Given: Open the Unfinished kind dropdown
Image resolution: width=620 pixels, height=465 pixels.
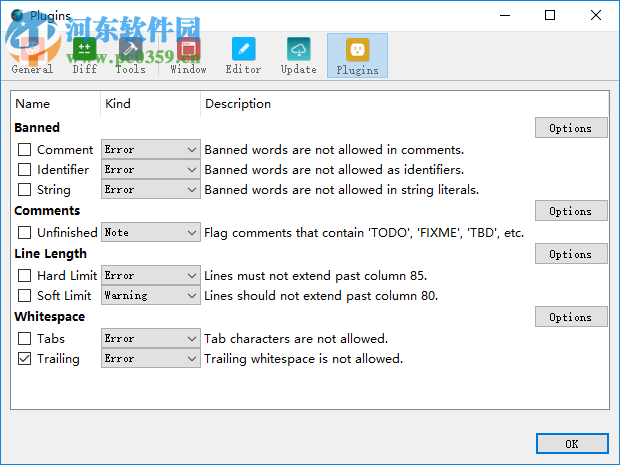Looking at the screenshot, I should coord(151,232).
